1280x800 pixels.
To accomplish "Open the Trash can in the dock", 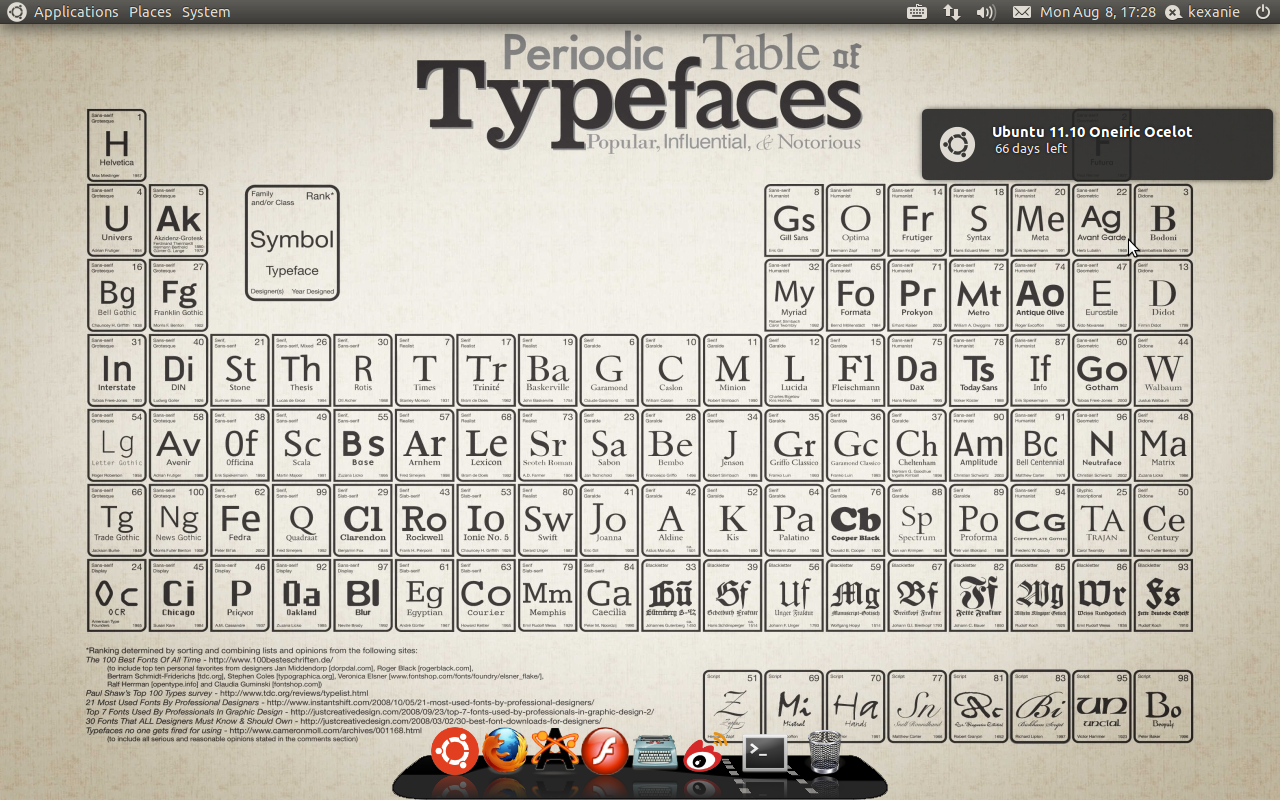I will click(x=824, y=752).
